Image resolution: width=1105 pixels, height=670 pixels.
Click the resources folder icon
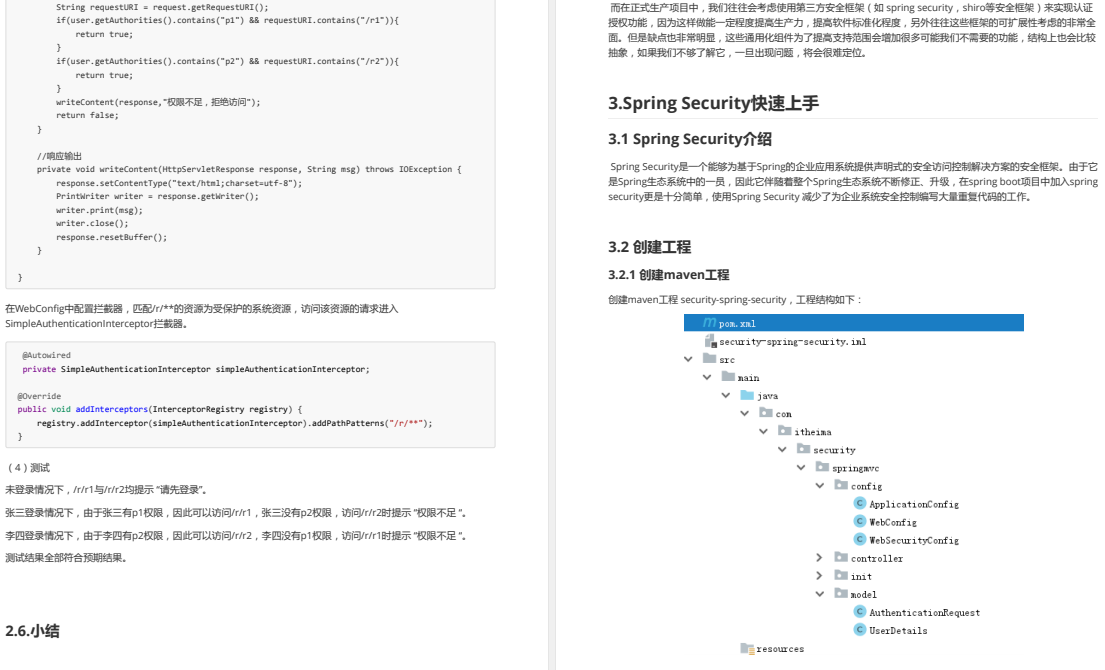[x=748, y=648]
